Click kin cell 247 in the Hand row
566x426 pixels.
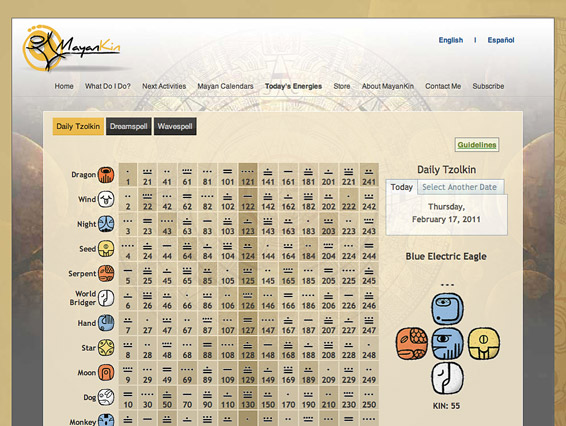[369, 323]
